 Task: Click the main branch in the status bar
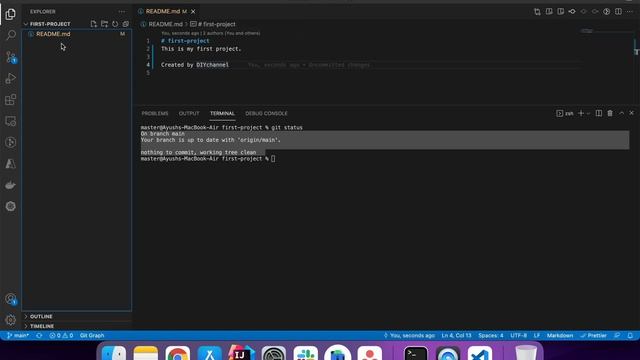(x=18, y=336)
